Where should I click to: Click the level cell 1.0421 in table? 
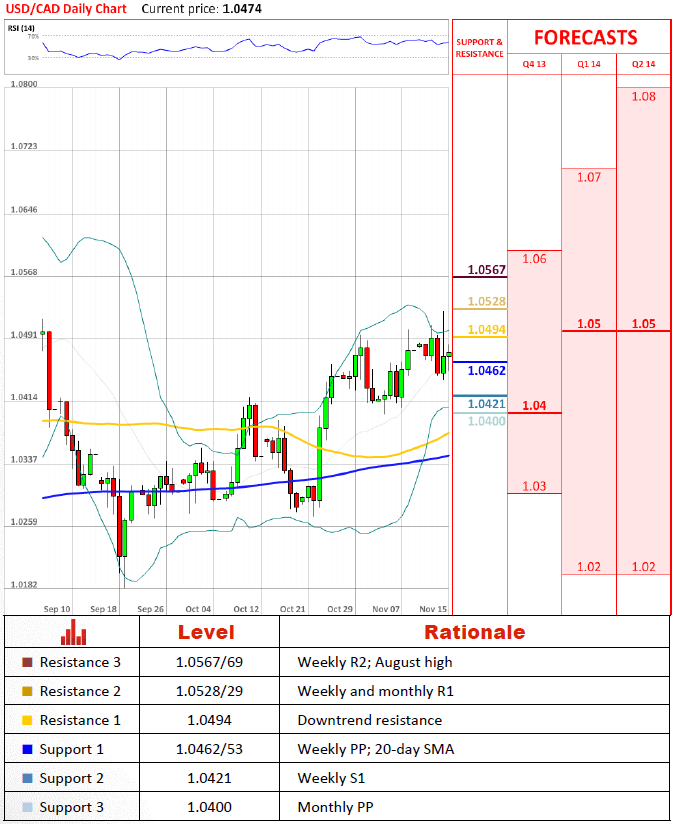click(209, 778)
